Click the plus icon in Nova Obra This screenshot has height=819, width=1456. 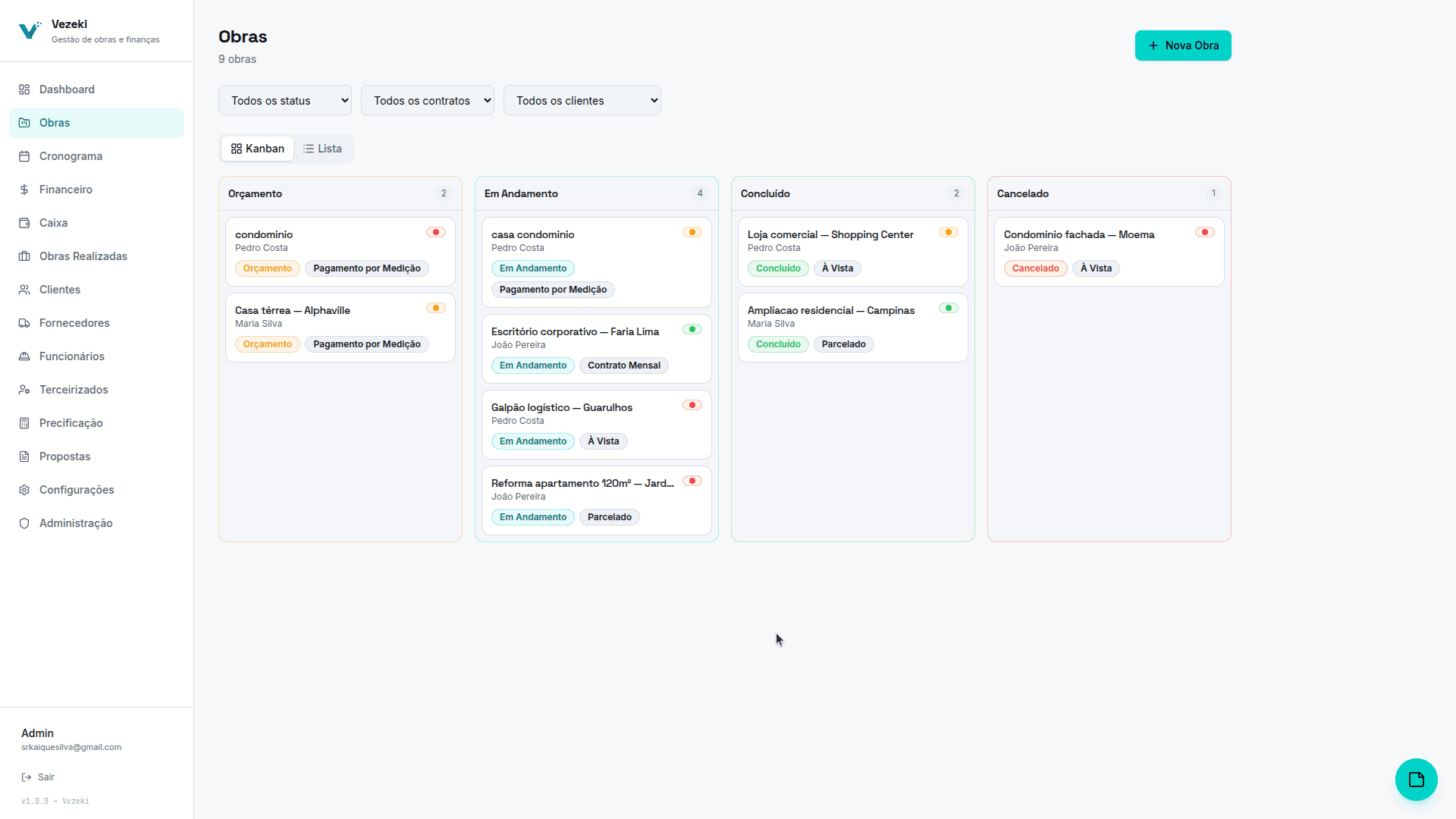pyautogui.click(x=1153, y=45)
